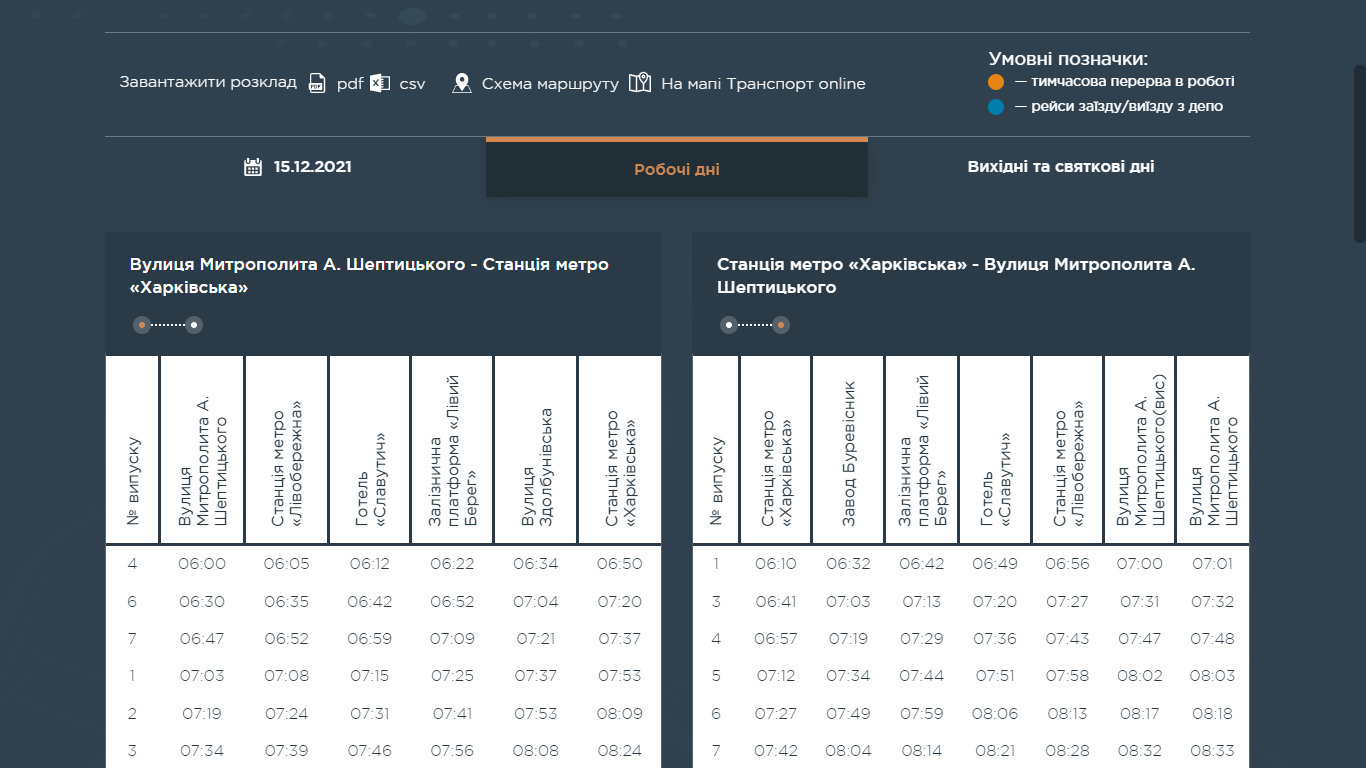Click the csv download text
Screen dimensions: 1366x768
(x=412, y=84)
